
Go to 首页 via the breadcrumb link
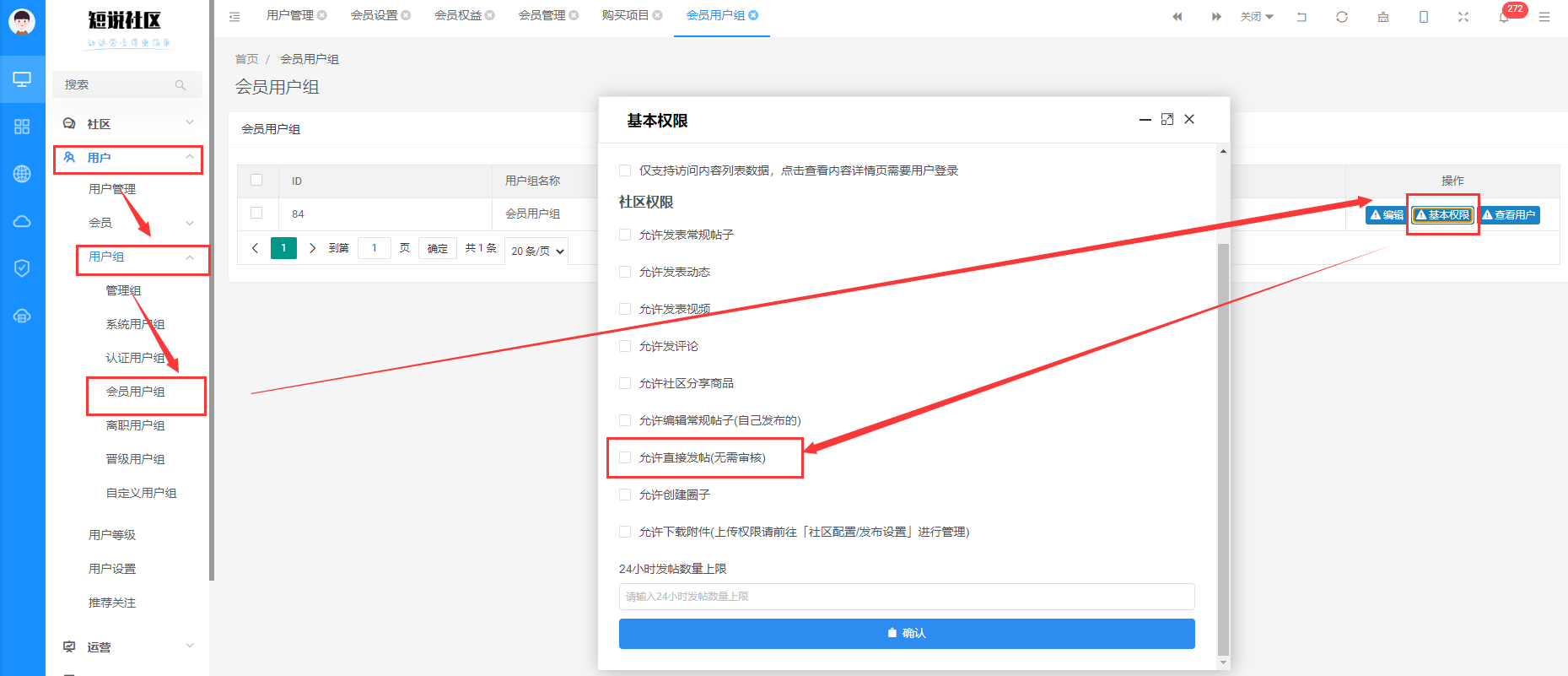pos(246,59)
